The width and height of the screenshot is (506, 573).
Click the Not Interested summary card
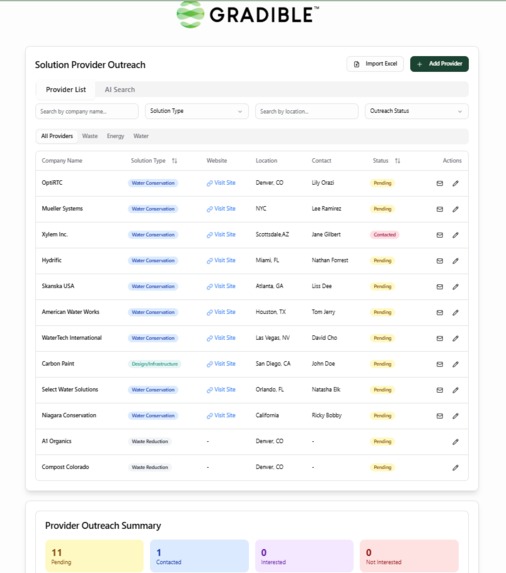click(409, 556)
